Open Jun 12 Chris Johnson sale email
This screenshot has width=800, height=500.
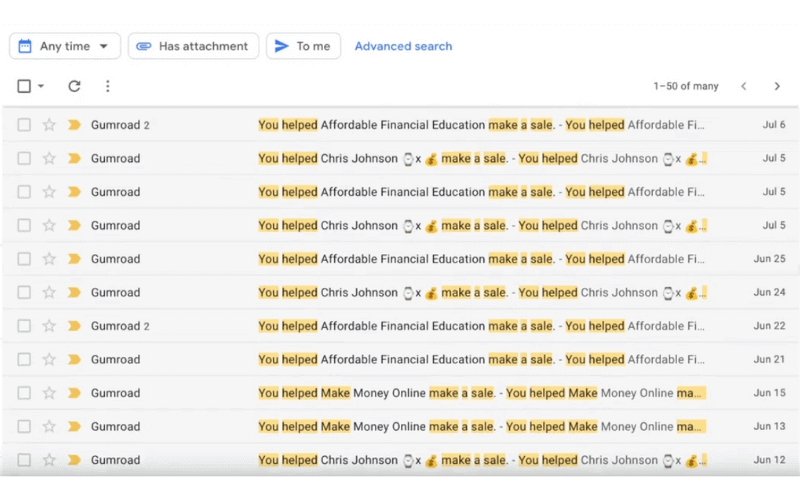(x=400, y=460)
